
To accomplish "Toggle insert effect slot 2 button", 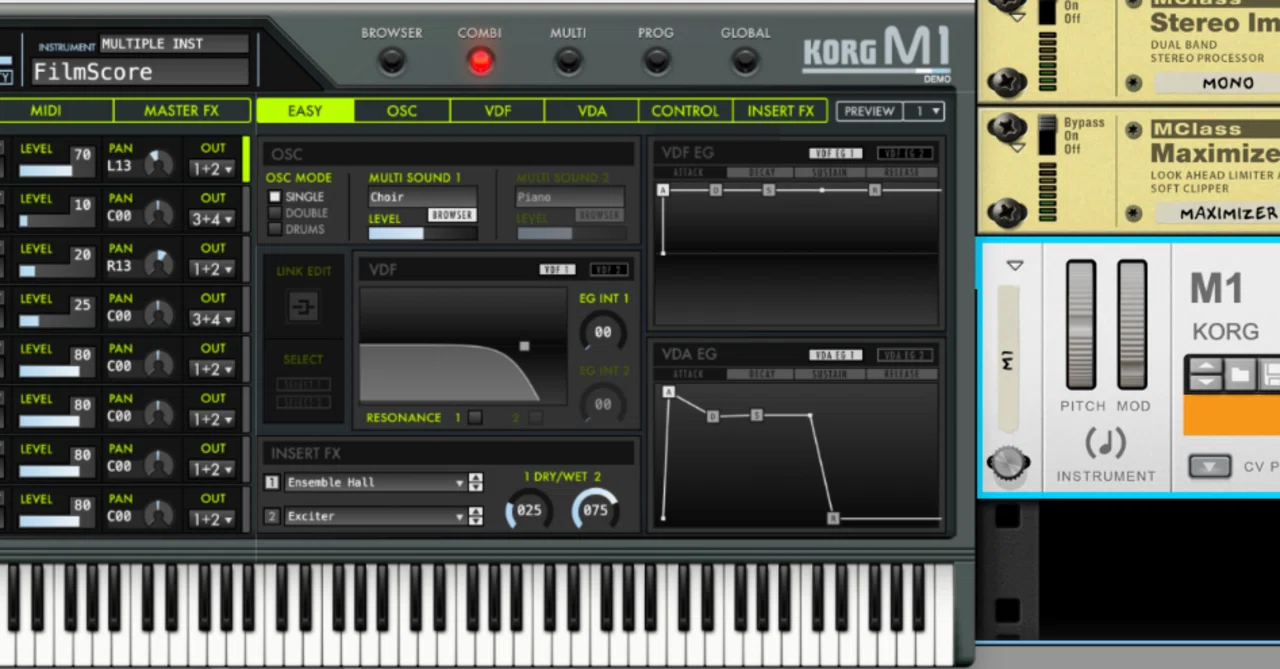I will click(271, 516).
